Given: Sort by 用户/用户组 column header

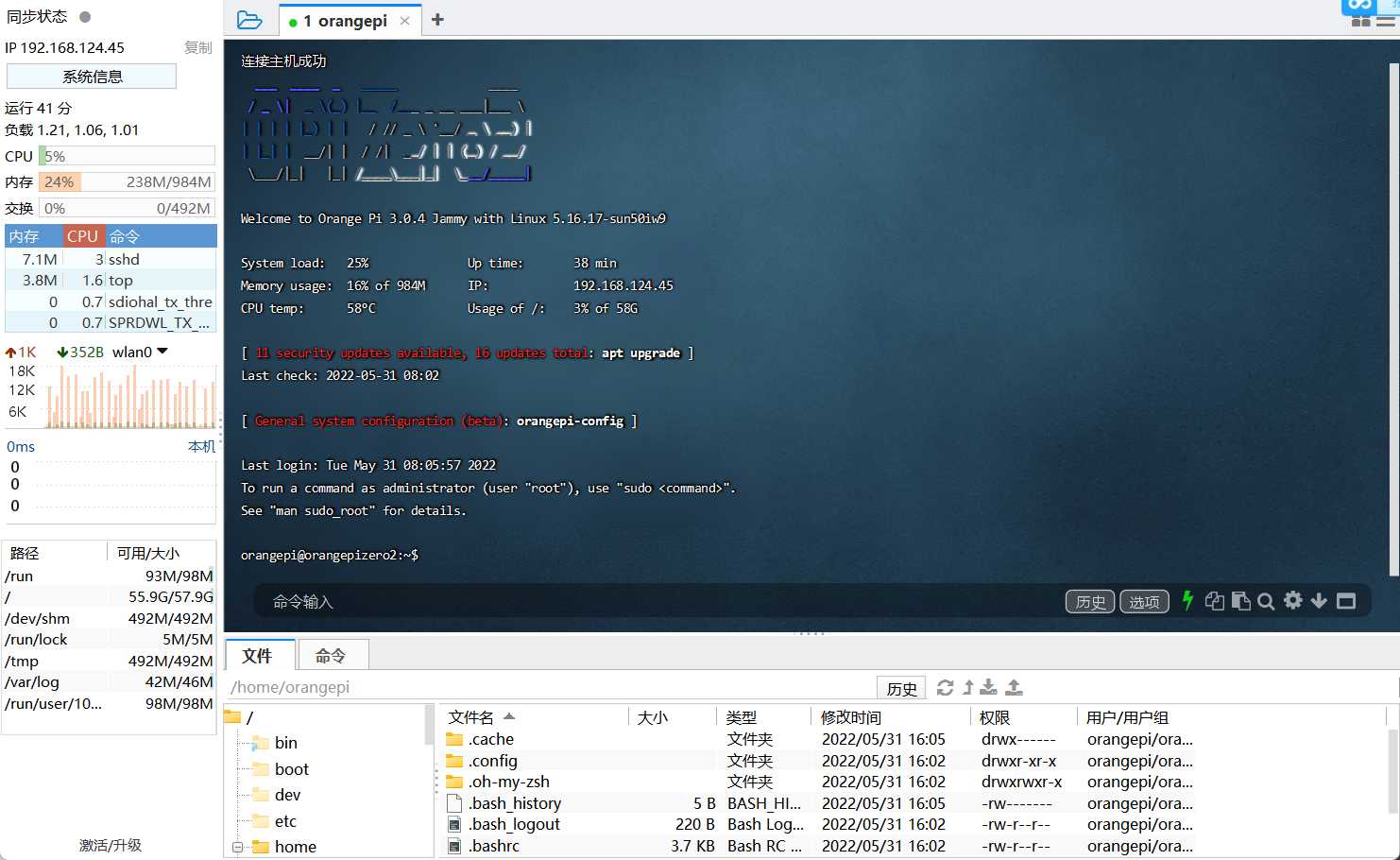Looking at the screenshot, I should 1231,717.
